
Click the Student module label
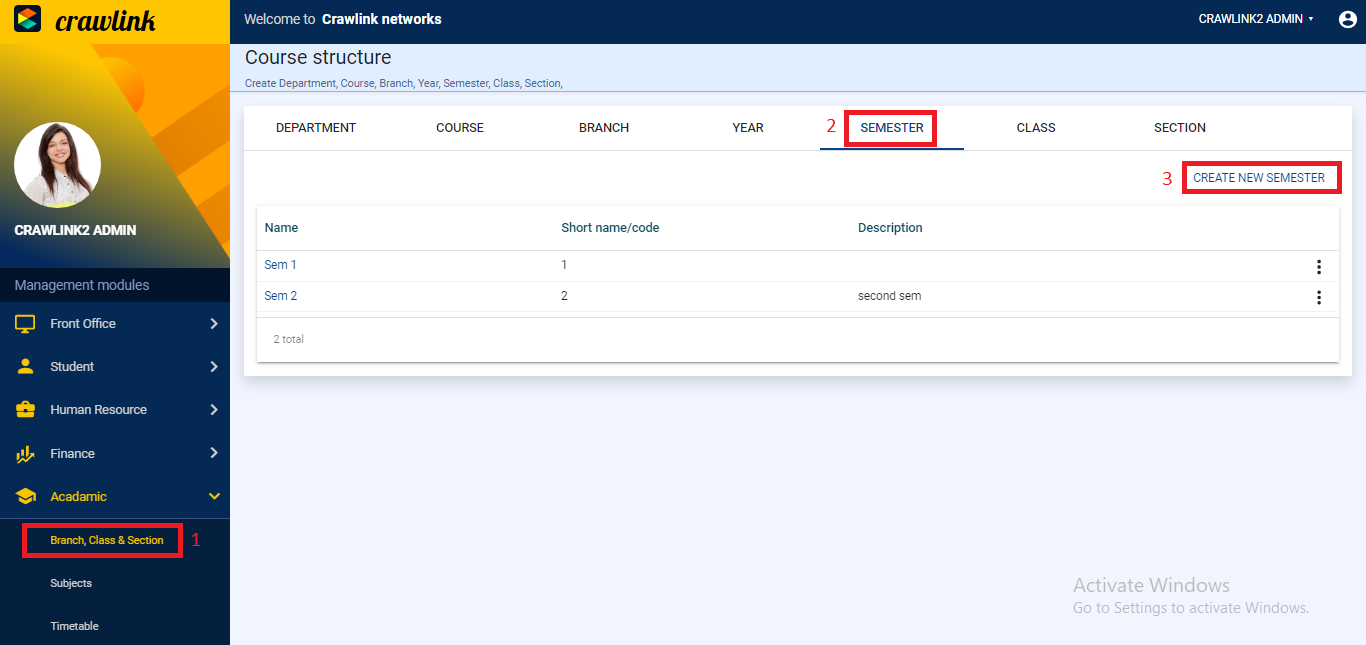pyautogui.click(x=72, y=367)
